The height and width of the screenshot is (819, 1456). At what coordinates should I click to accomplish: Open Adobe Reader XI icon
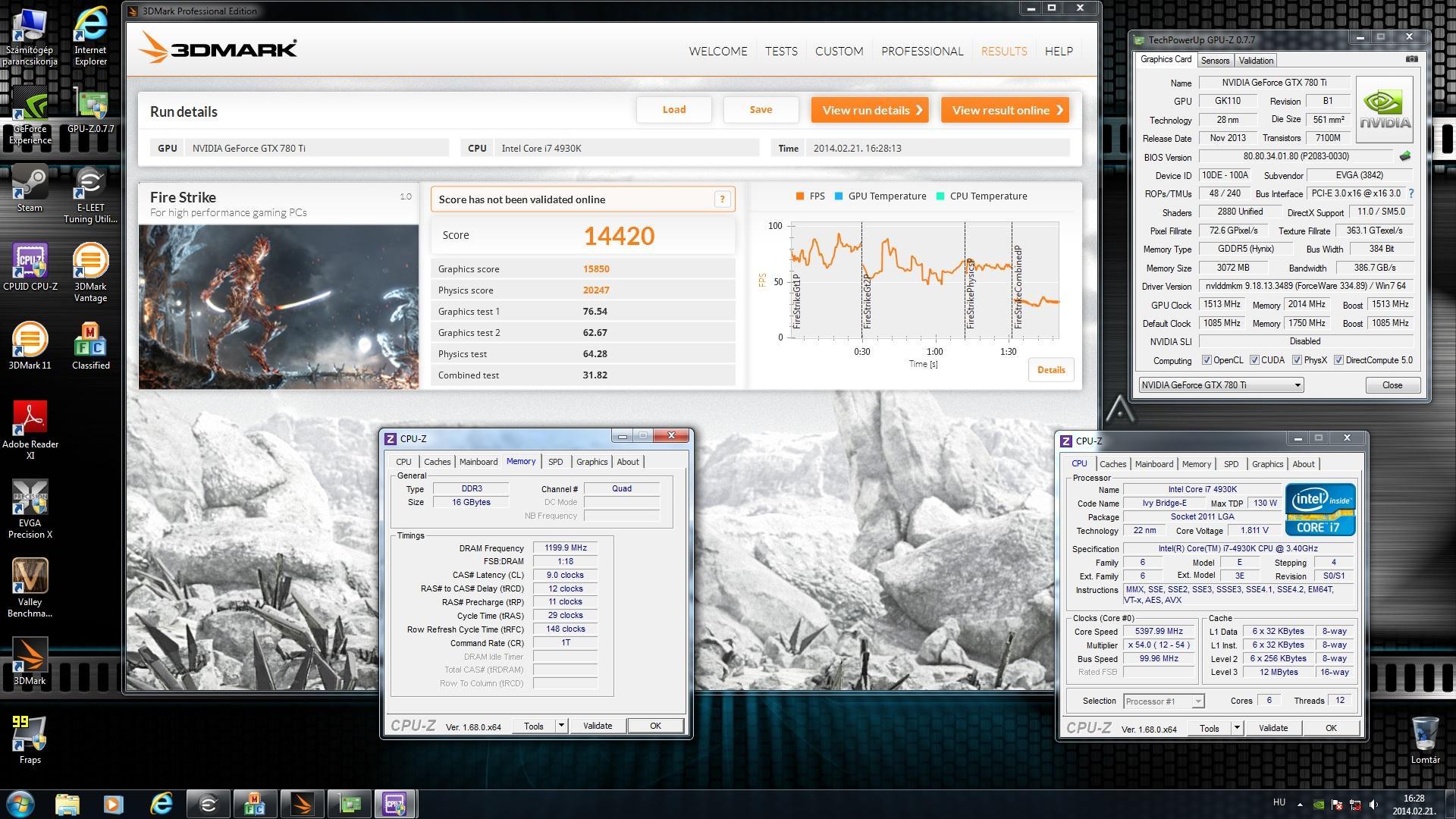point(30,430)
